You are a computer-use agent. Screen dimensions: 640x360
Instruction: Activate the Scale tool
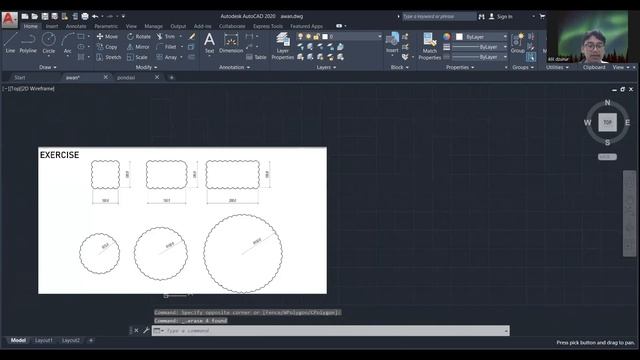pos(137,57)
